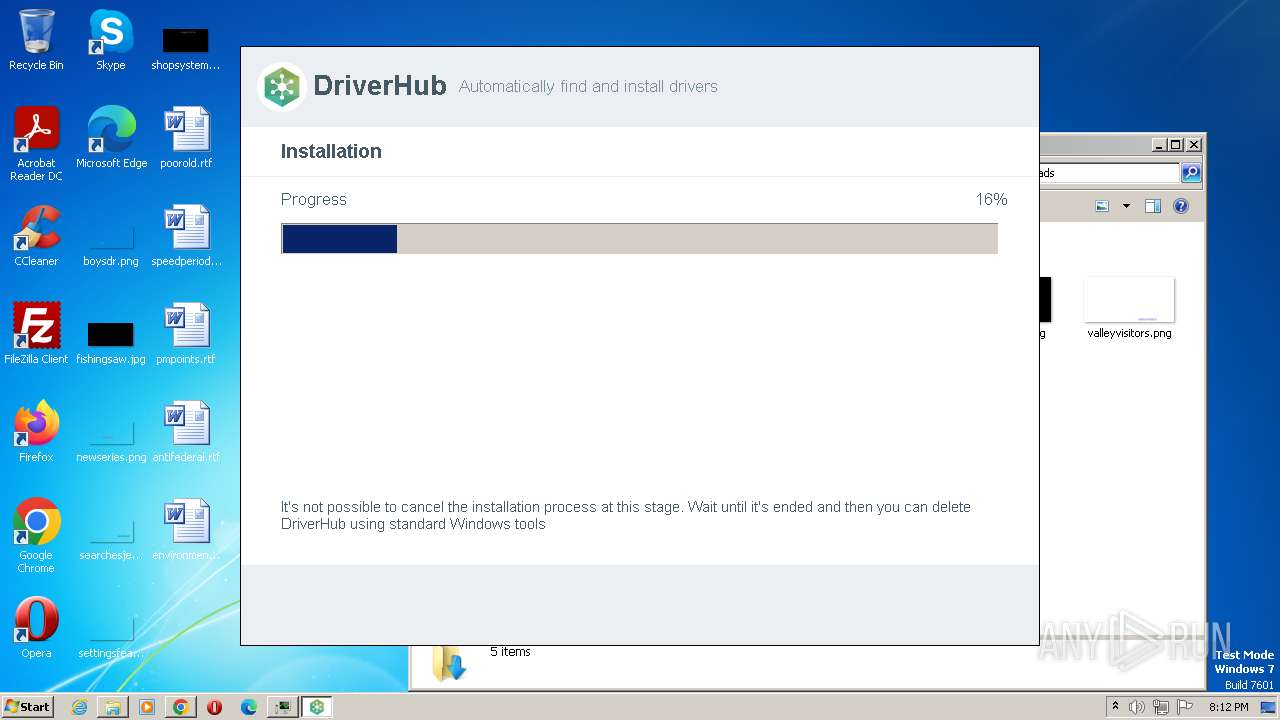1280x720 pixels.
Task: Click the DriverHub hexagon logo
Action: pyautogui.click(x=282, y=87)
